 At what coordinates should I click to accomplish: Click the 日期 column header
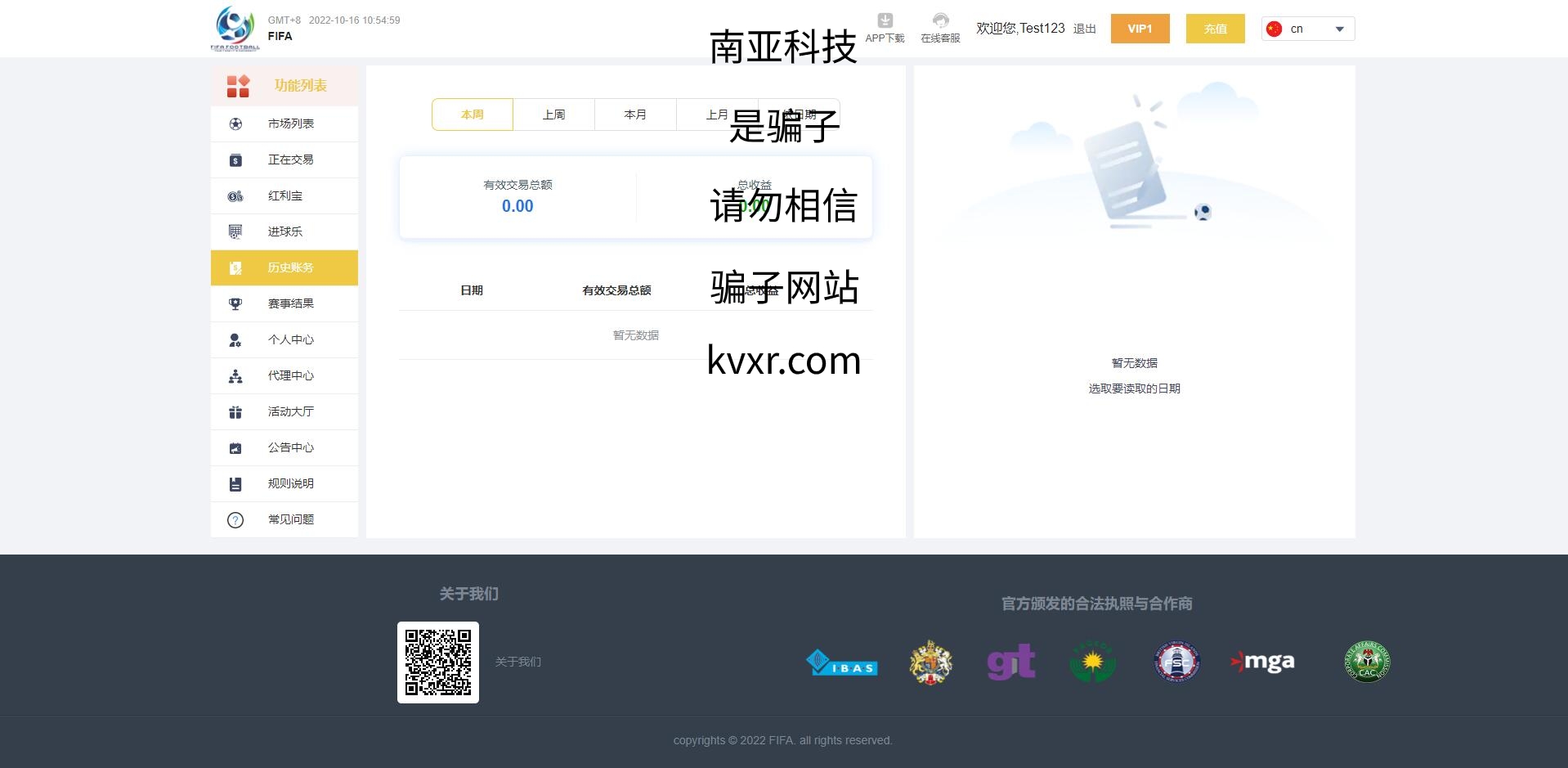(x=472, y=290)
